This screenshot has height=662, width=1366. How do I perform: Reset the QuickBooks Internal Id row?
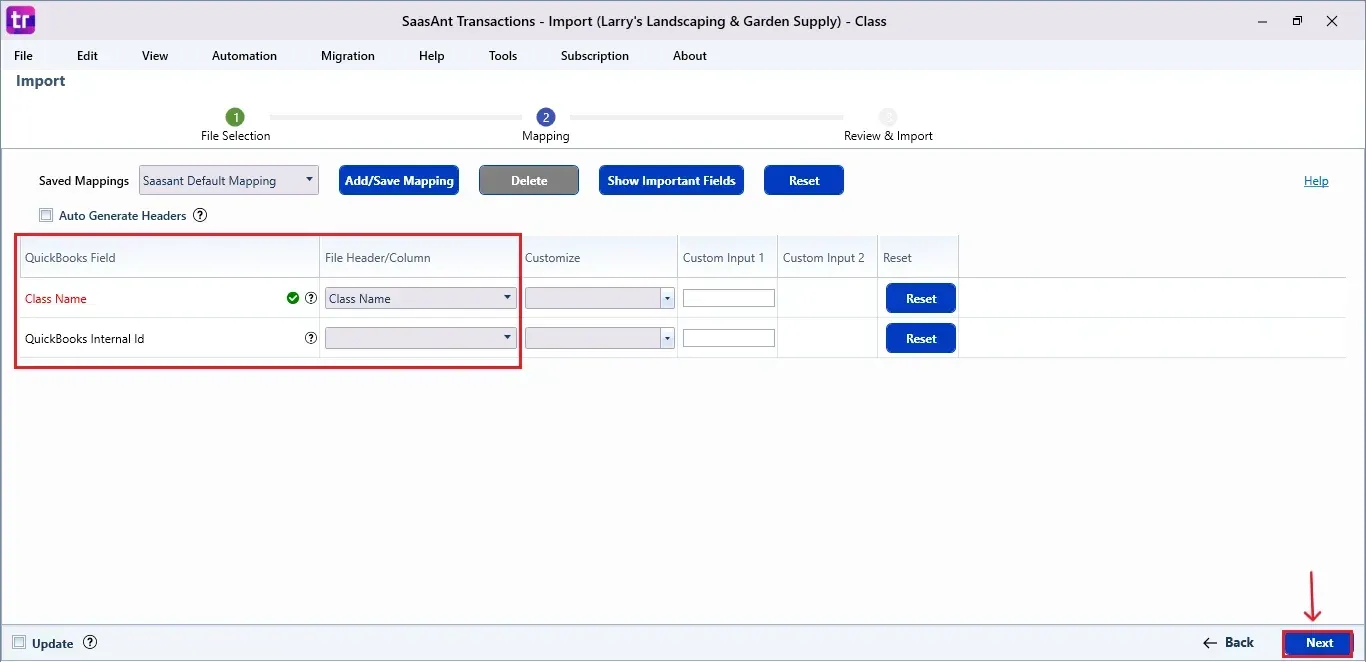tap(921, 338)
